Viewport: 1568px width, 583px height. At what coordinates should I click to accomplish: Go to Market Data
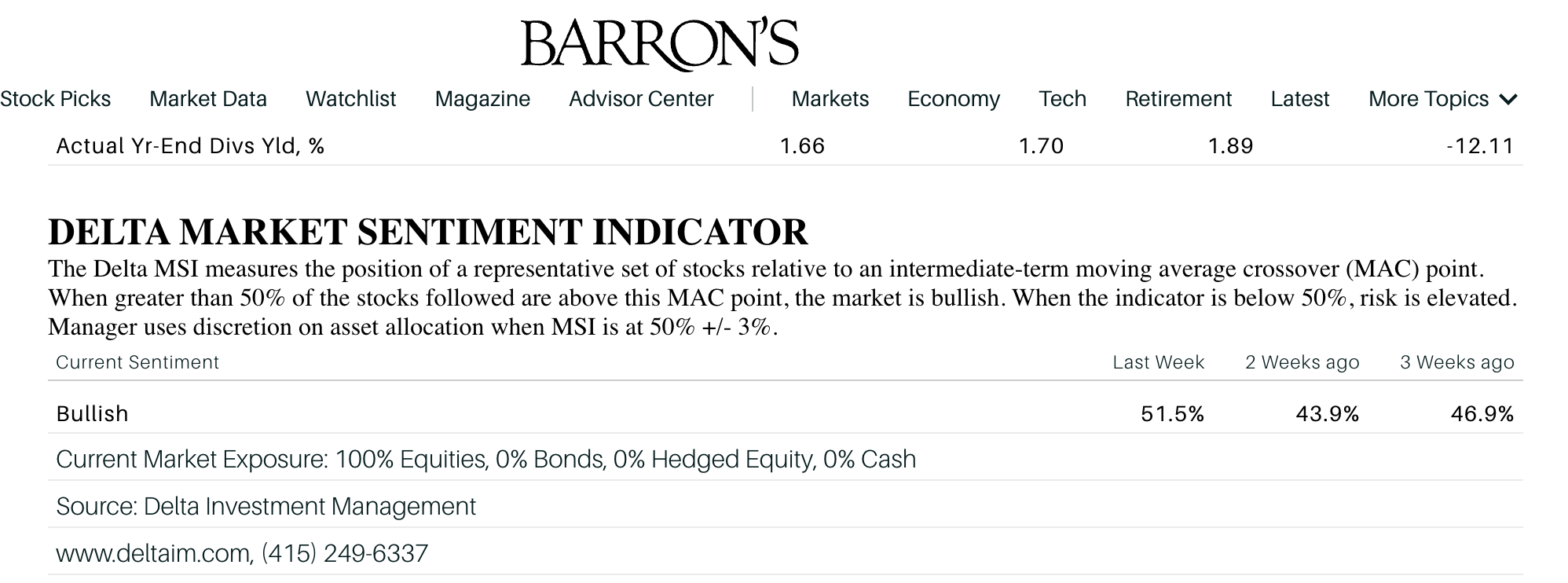pyautogui.click(x=208, y=99)
